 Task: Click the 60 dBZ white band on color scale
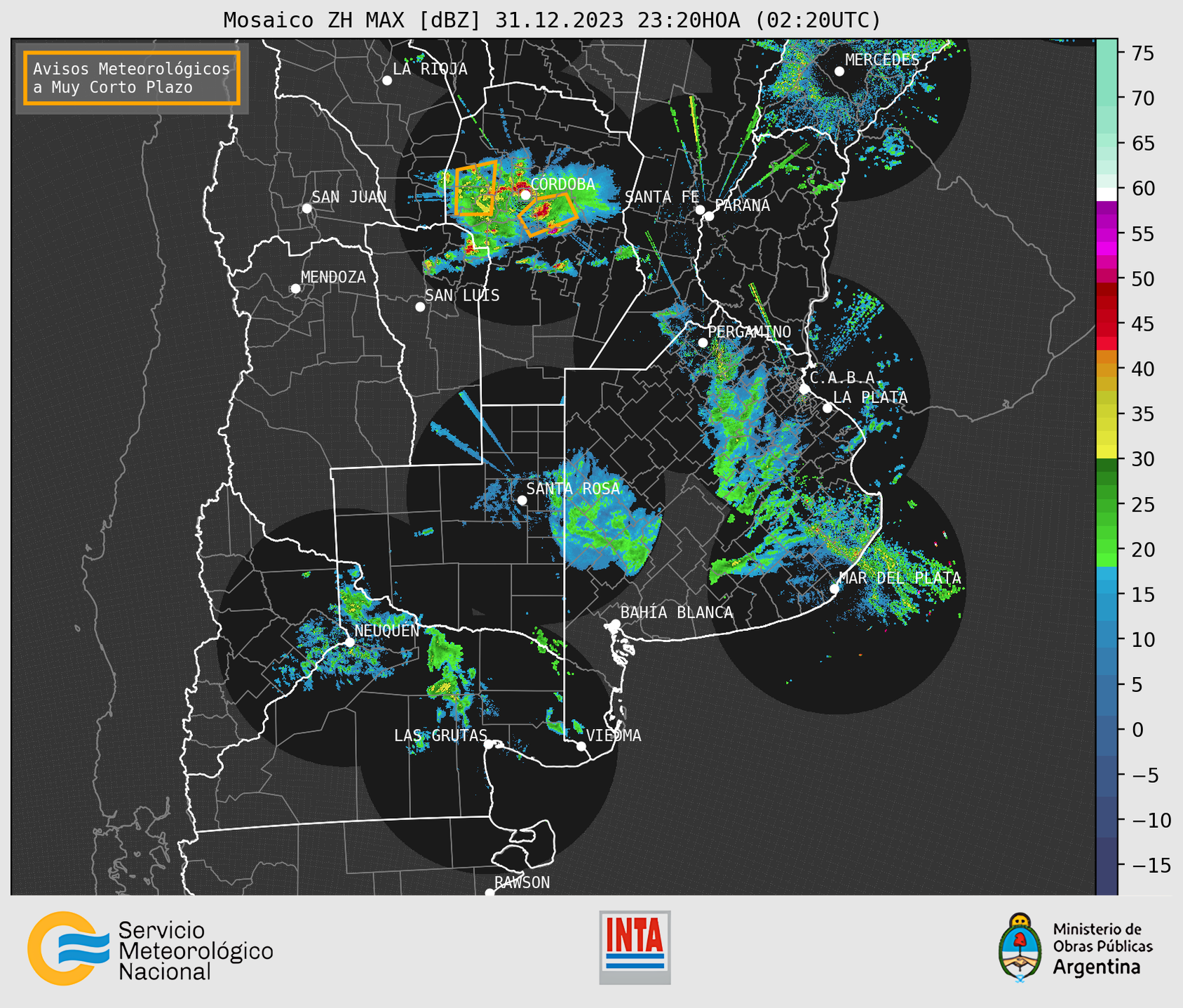1107,194
